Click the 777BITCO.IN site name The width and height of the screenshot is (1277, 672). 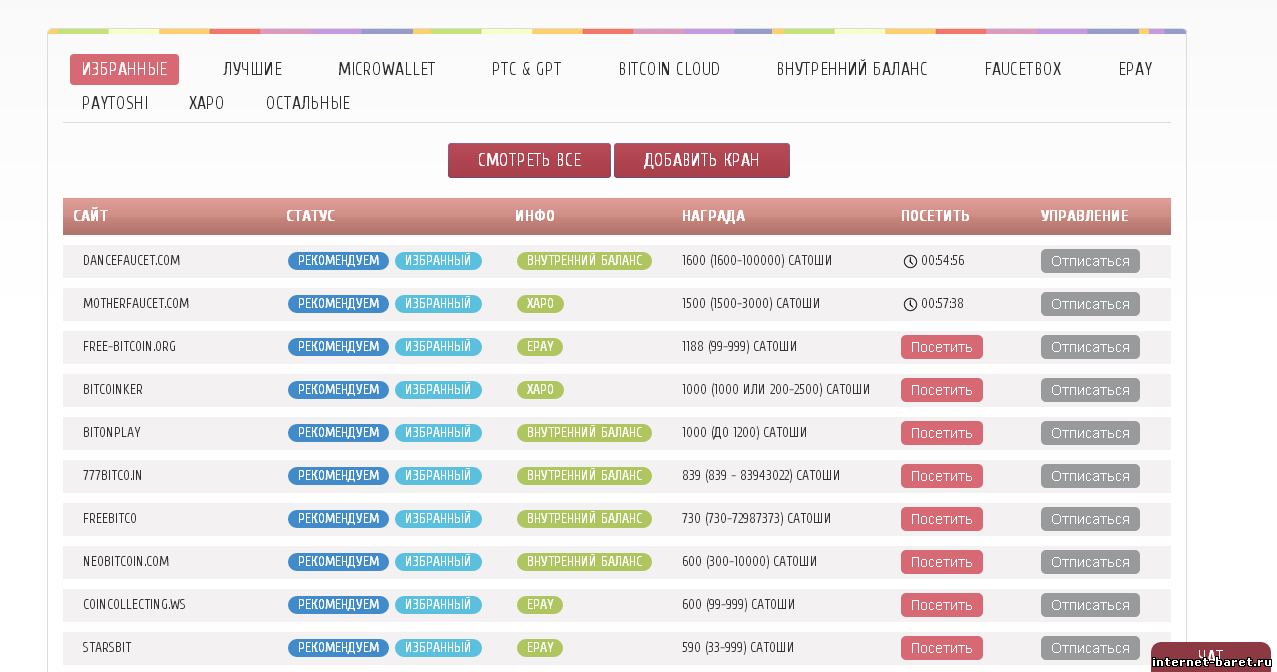(112, 476)
